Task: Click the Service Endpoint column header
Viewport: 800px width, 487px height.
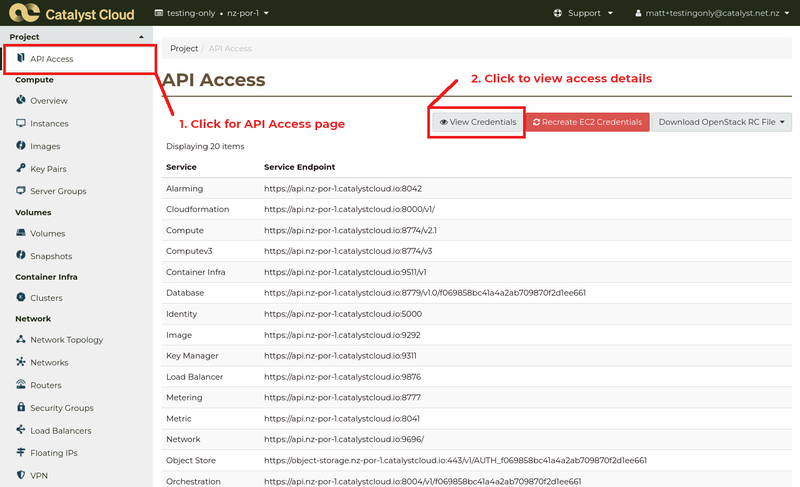Action: pyautogui.click(x=299, y=167)
